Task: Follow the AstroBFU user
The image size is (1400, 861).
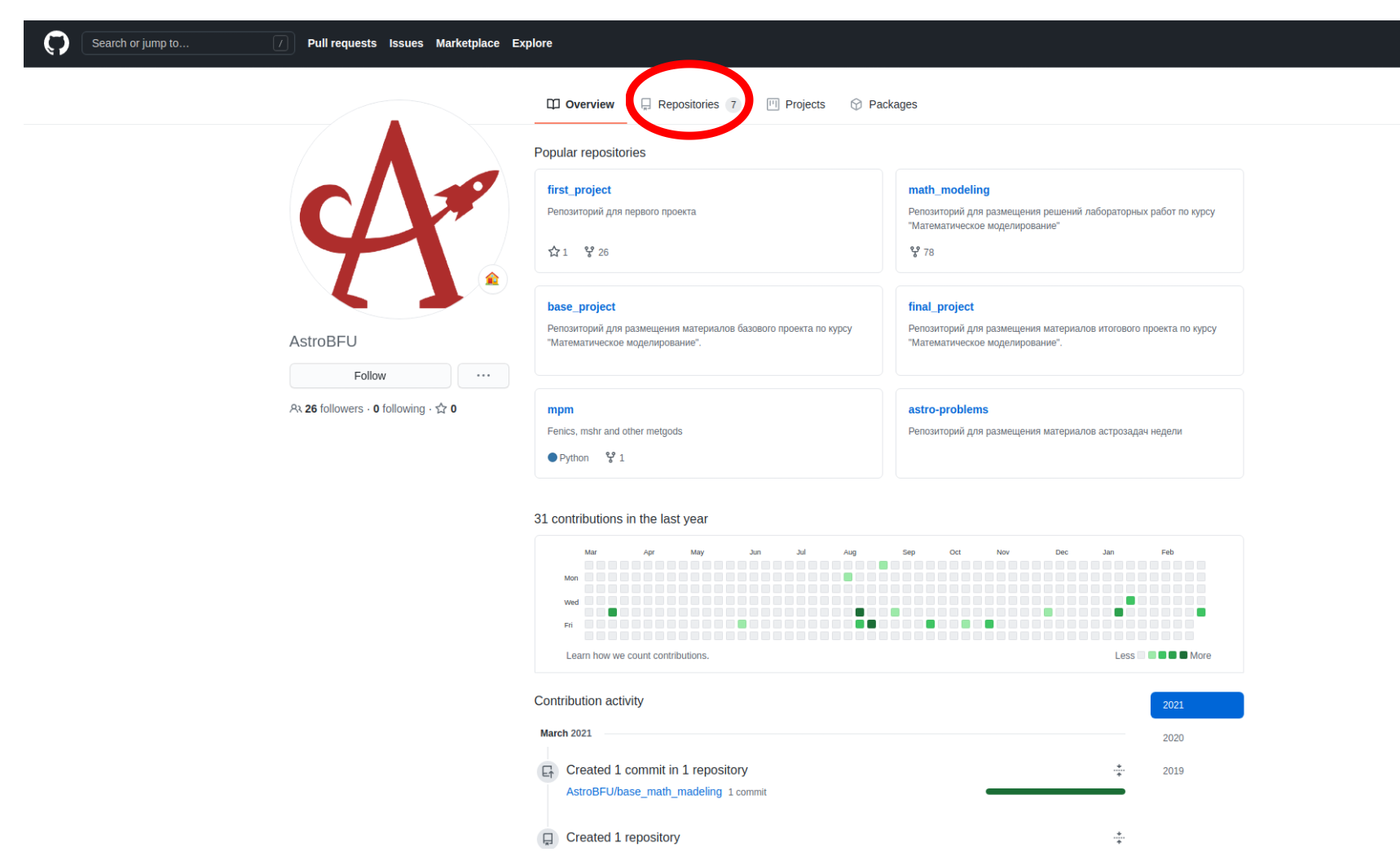Action: pos(370,376)
